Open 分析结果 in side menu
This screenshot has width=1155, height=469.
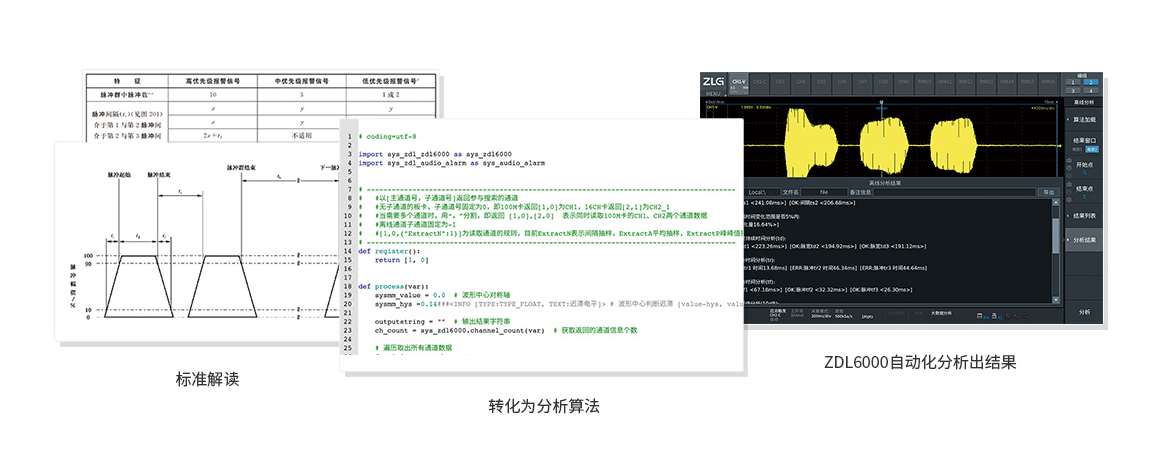[x=1084, y=240]
